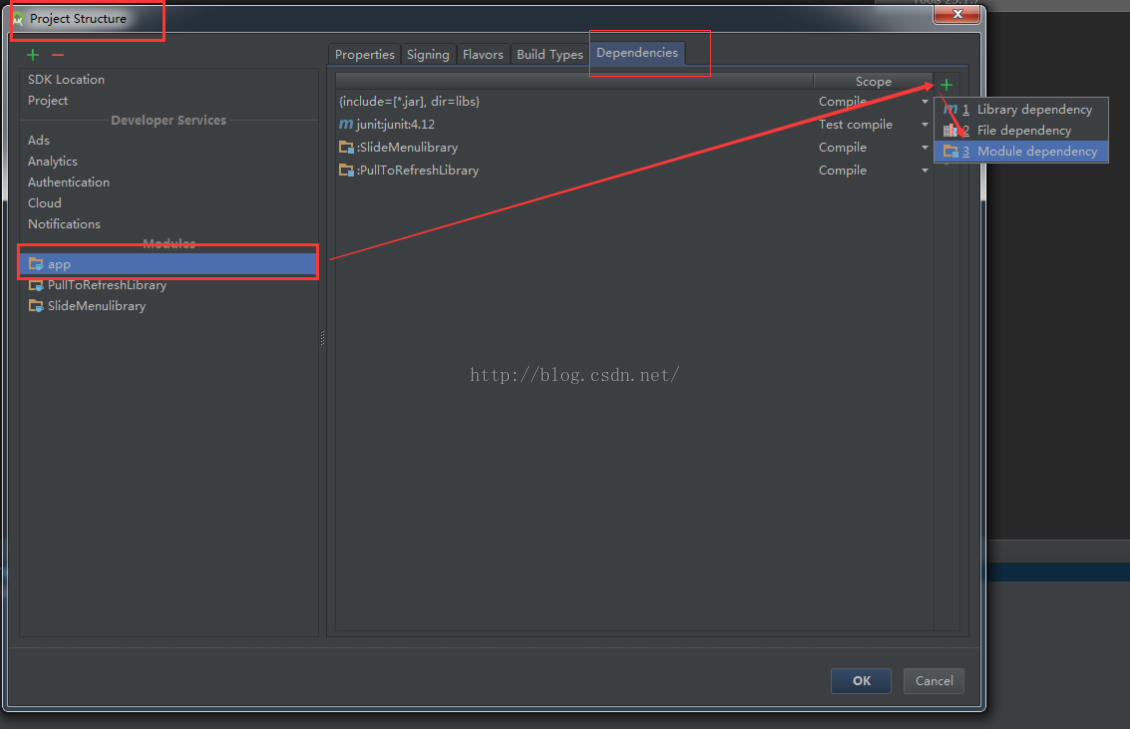
Task: Choose File dependency from the popup
Action: (x=1021, y=130)
